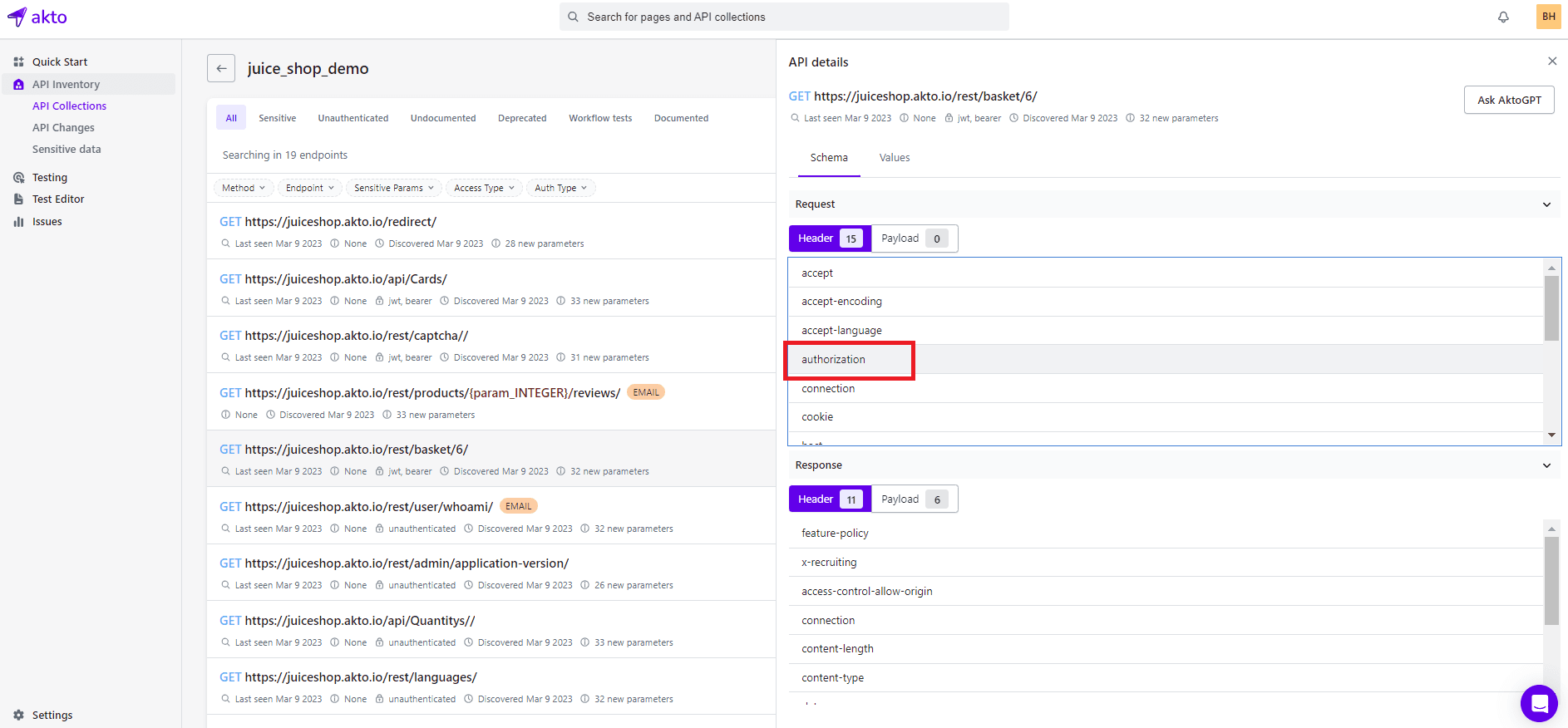Click the Issues bar chart icon
Viewport: 1568px width, 728px height.
click(x=18, y=221)
